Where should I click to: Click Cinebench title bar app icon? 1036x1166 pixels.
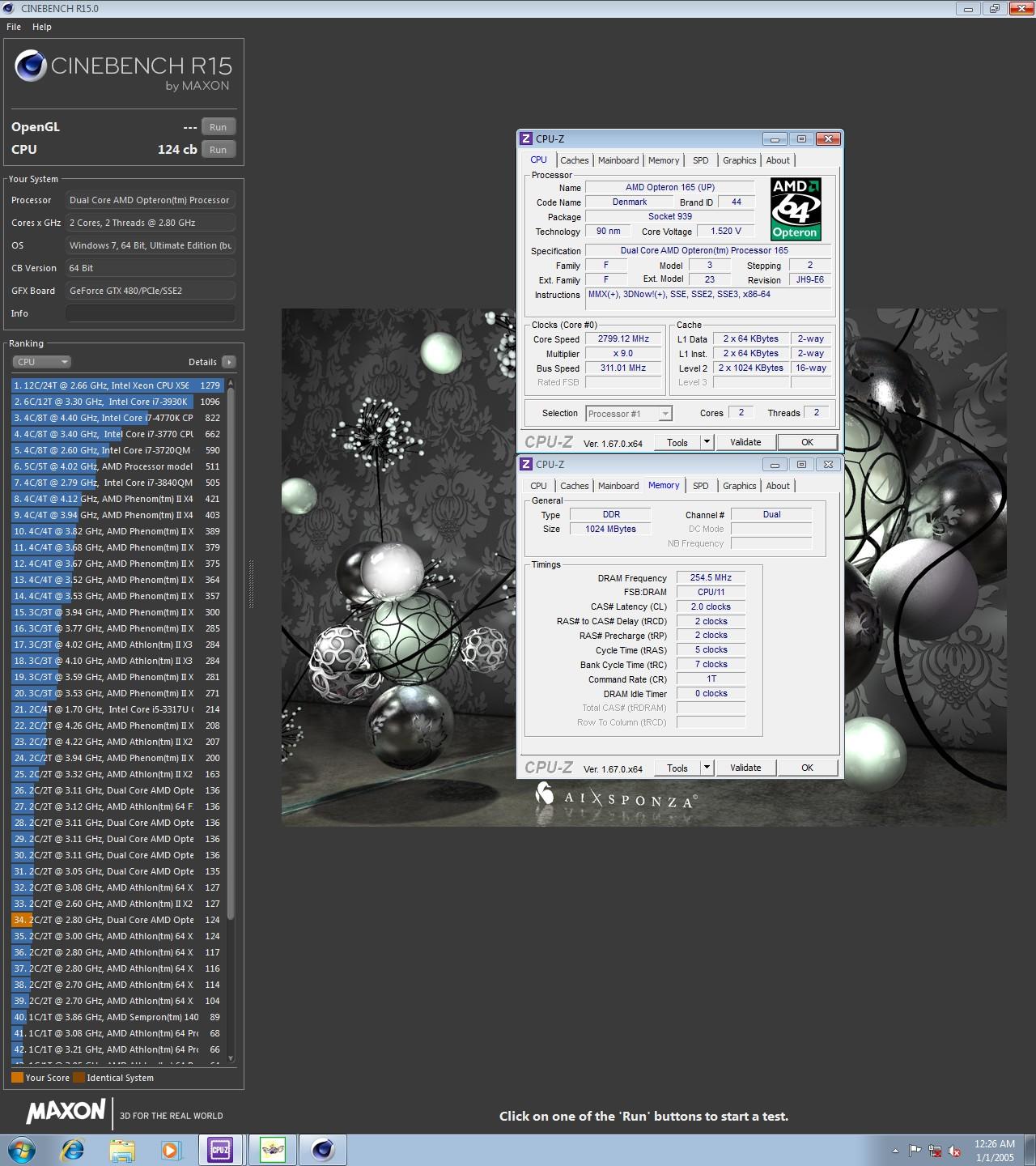click(10, 8)
